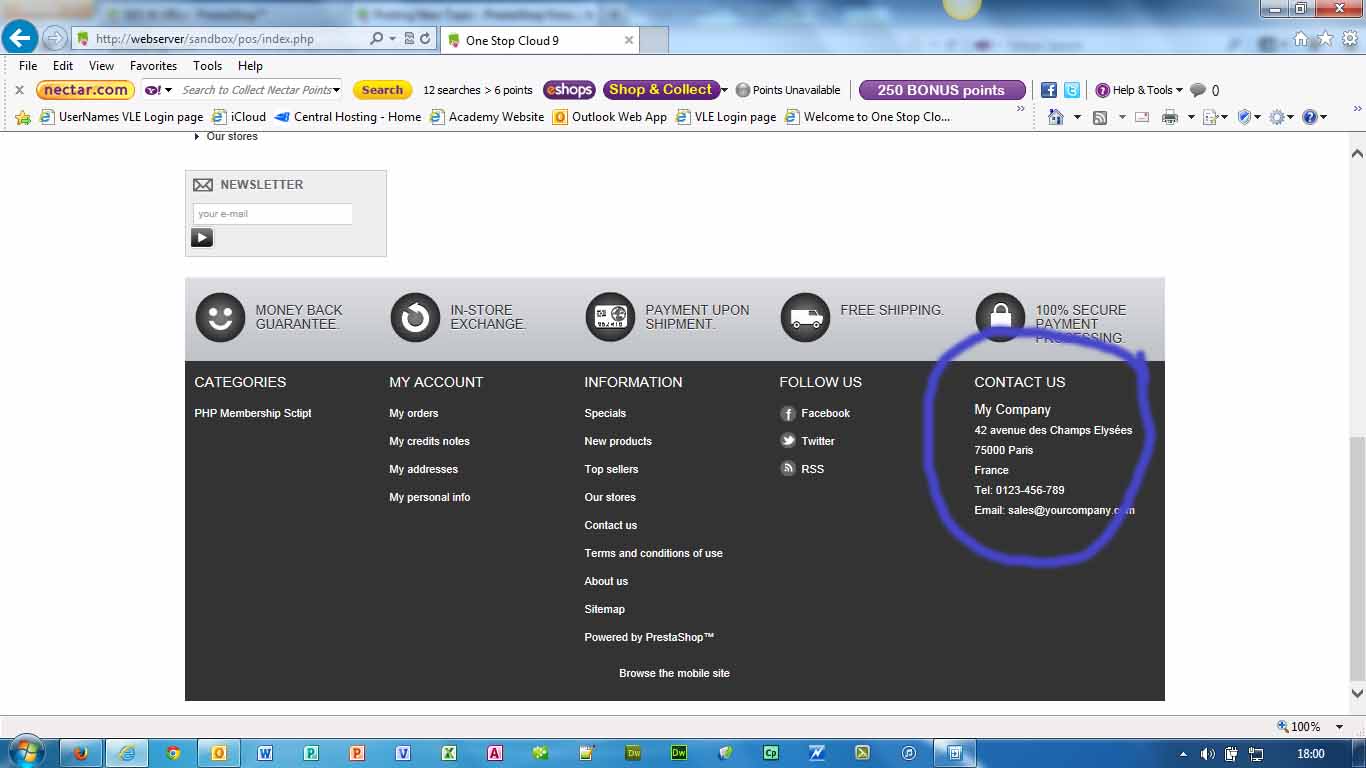Image resolution: width=1366 pixels, height=768 pixels.
Task: Follow the Browse the mobile site link
Action: (674, 673)
